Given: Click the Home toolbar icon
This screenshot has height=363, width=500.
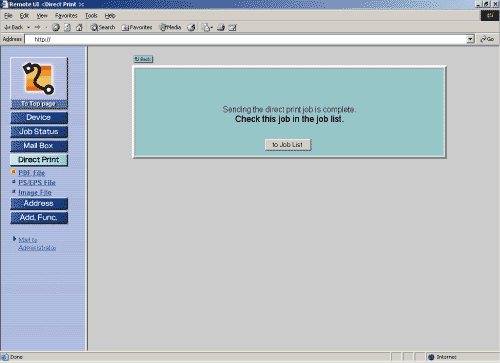Looking at the screenshot, I should click(x=79, y=27).
